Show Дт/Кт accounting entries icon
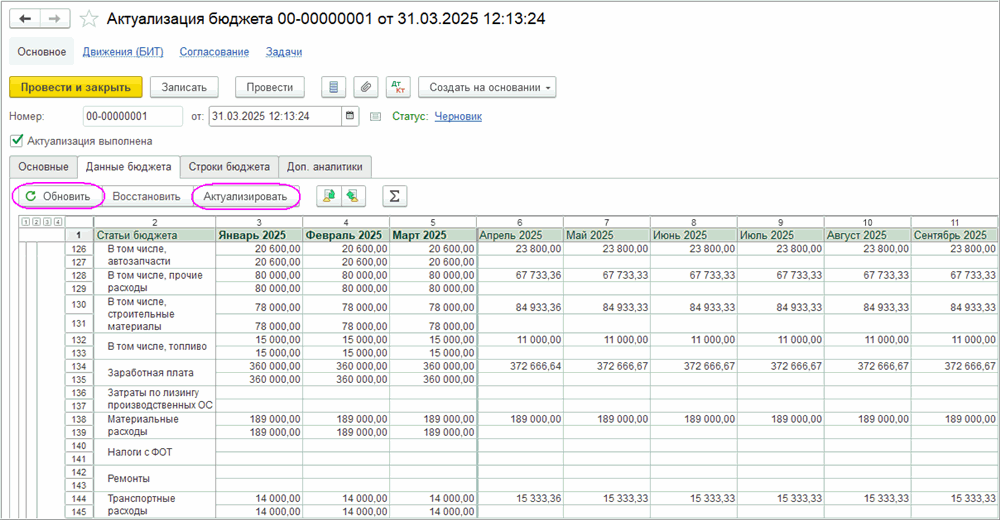Viewport: 1000px width, 520px height. click(397, 87)
